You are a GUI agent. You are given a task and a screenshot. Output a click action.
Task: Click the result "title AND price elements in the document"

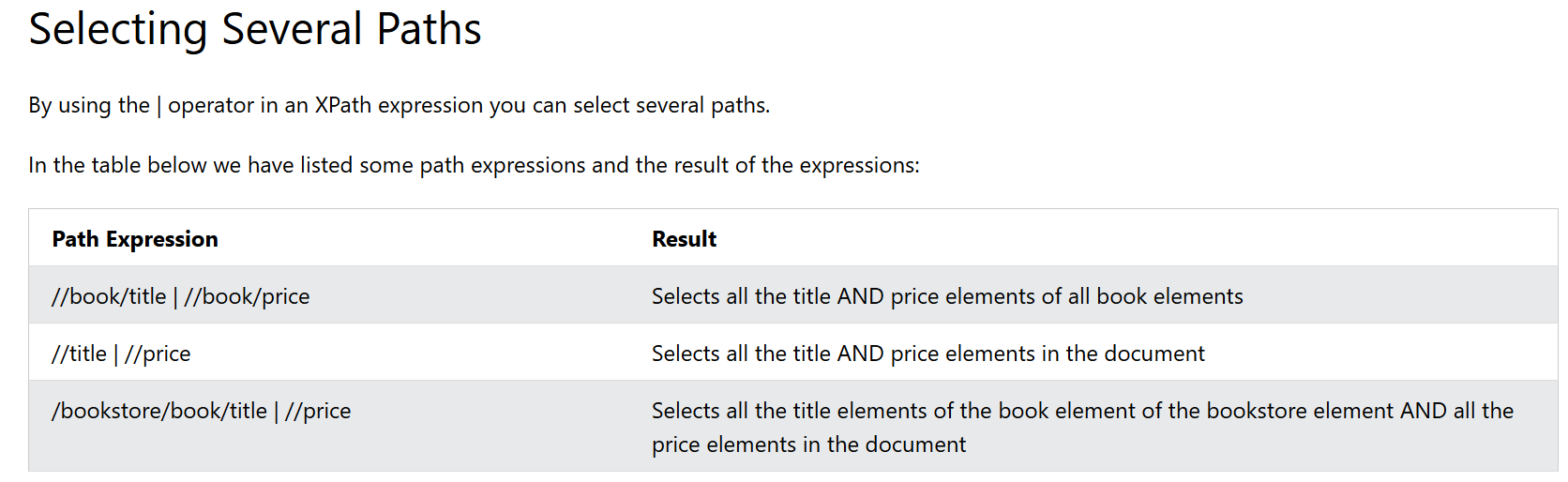[927, 354]
